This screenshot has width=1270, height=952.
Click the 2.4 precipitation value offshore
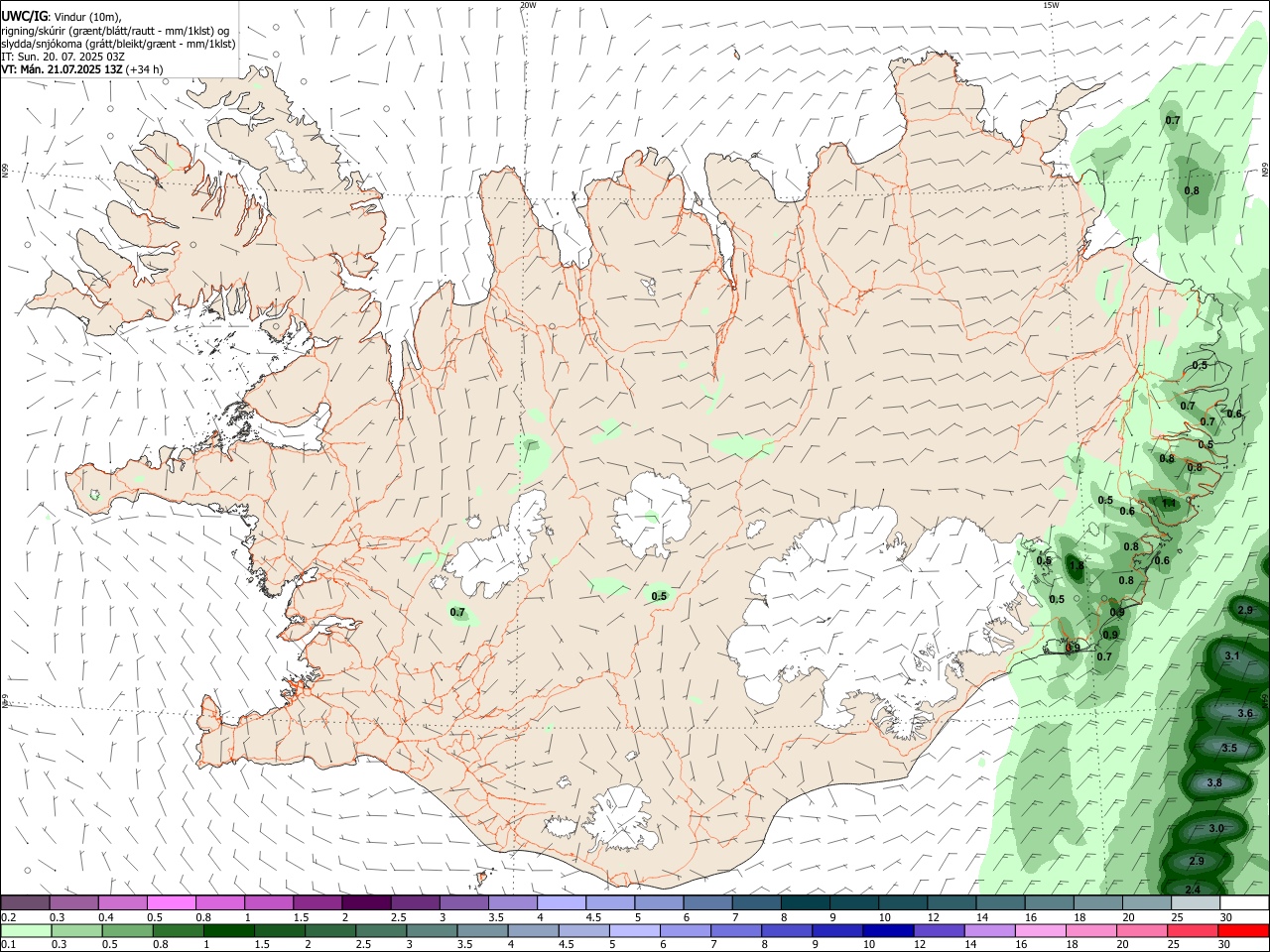tap(1194, 889)
